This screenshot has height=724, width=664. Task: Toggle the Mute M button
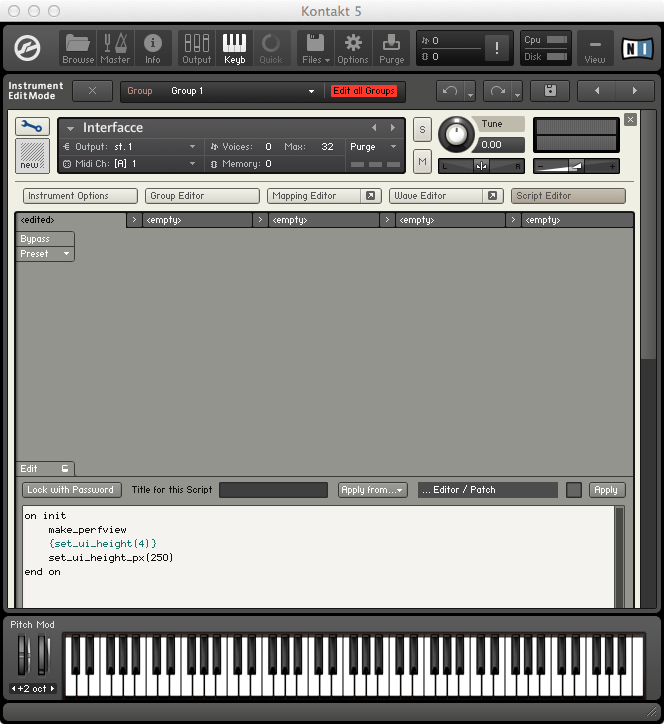coord(422,162)
